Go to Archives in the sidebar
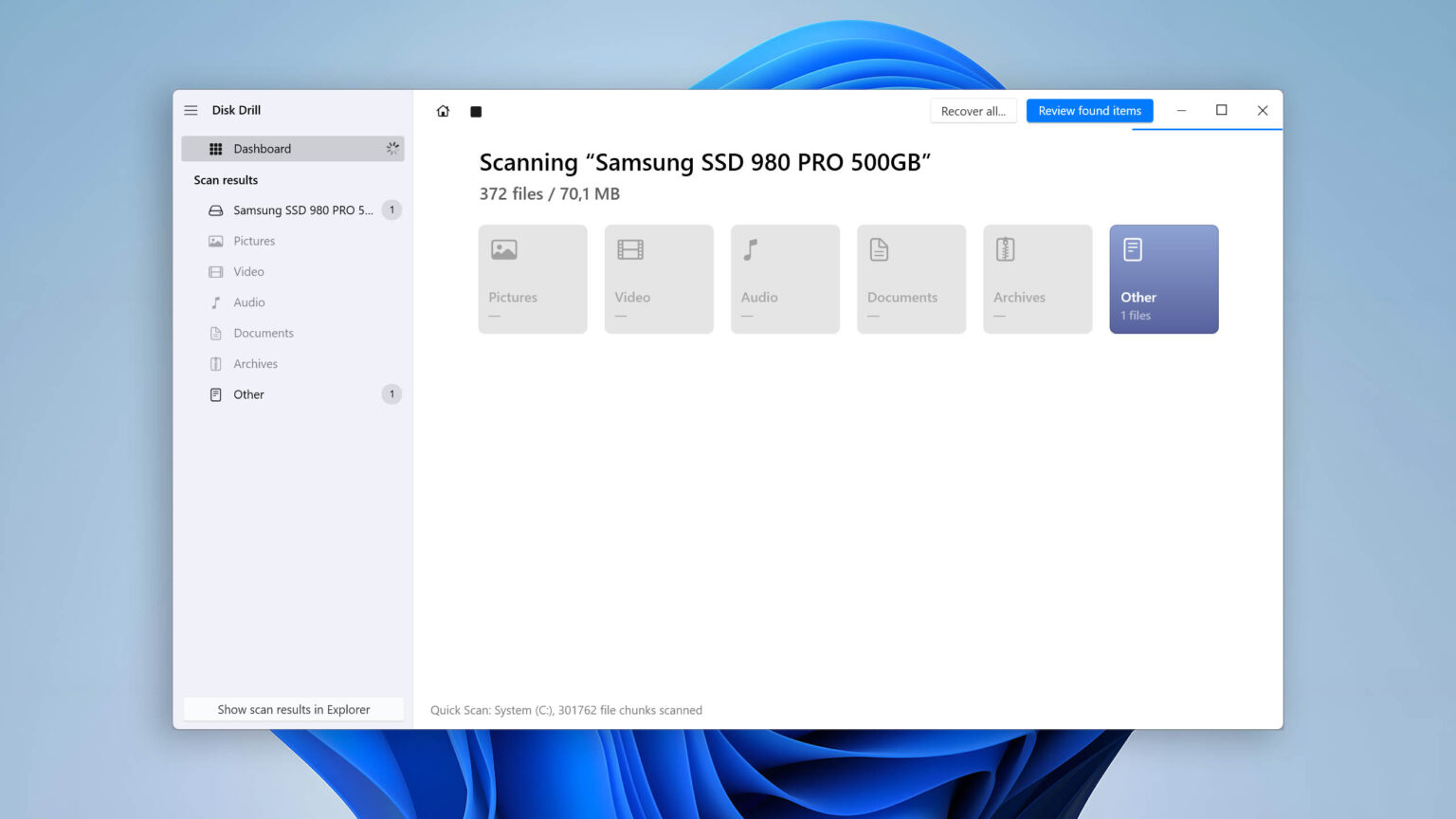1456x819 pixels. (x=255, y=364)
